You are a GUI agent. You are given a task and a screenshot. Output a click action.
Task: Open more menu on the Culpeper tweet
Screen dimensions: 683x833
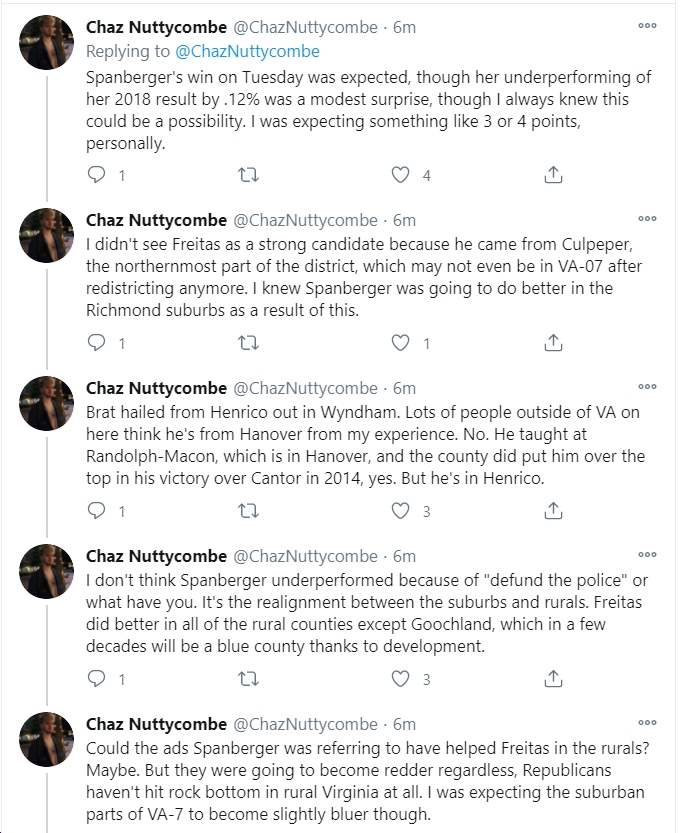coord(647,219)
